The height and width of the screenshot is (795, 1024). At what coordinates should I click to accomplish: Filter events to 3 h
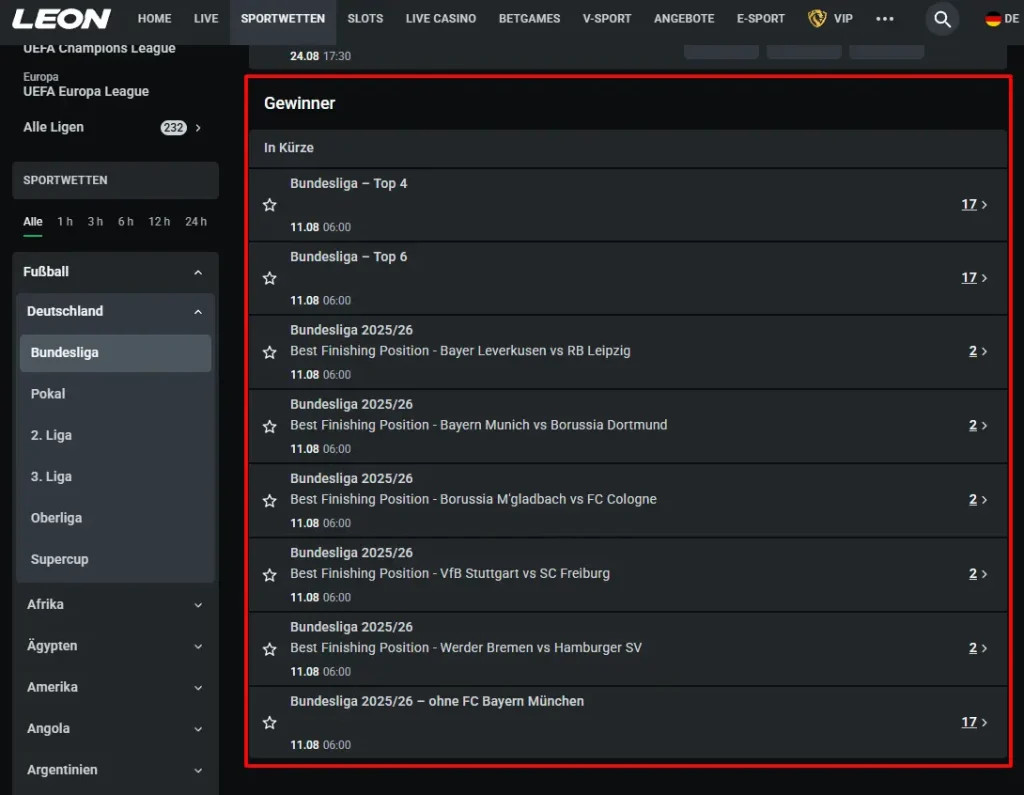click(x=95, y=222)
